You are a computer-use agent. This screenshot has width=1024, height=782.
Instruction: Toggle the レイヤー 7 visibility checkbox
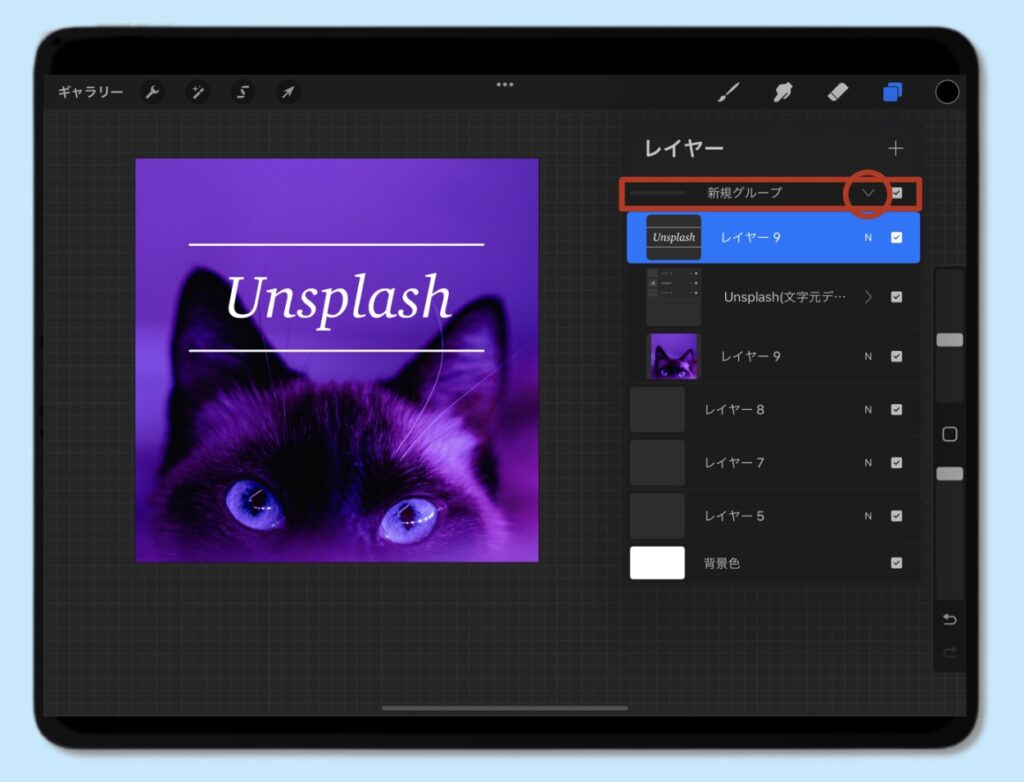tap(897, 463)
